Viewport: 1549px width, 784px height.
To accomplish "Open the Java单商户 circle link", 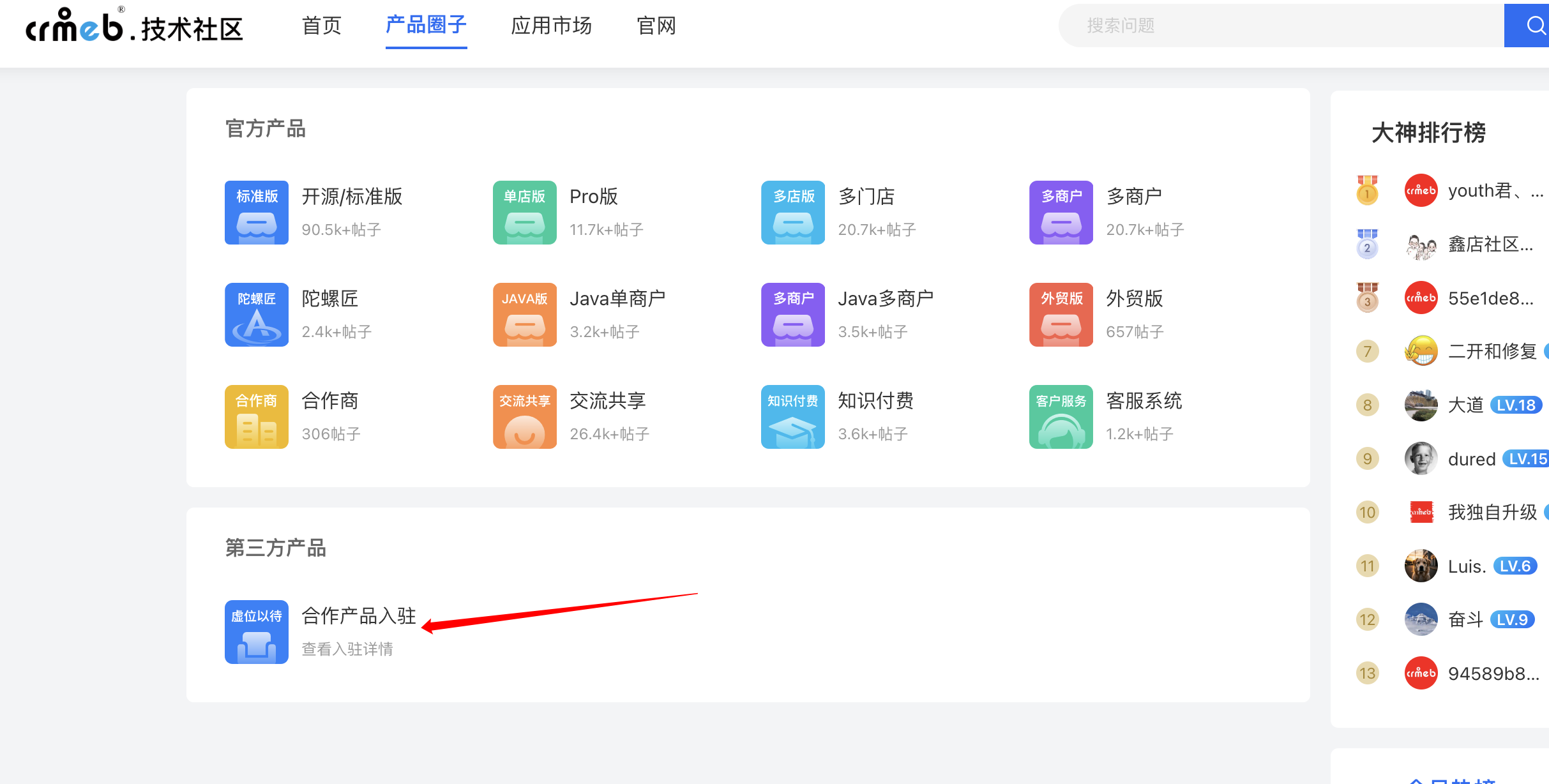I will tap(617, 299).
